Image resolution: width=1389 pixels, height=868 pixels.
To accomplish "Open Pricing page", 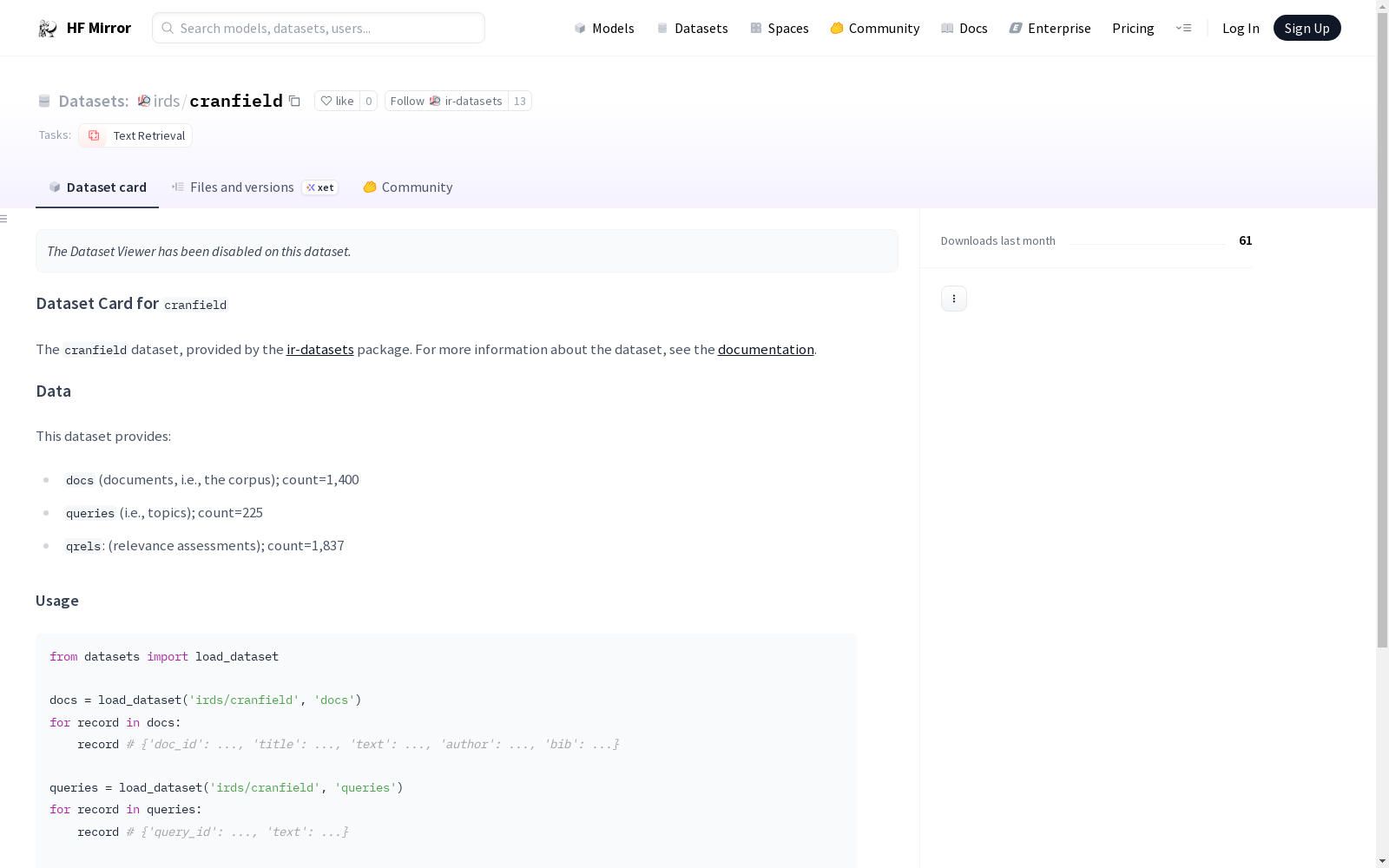I will pos(1133,28).
